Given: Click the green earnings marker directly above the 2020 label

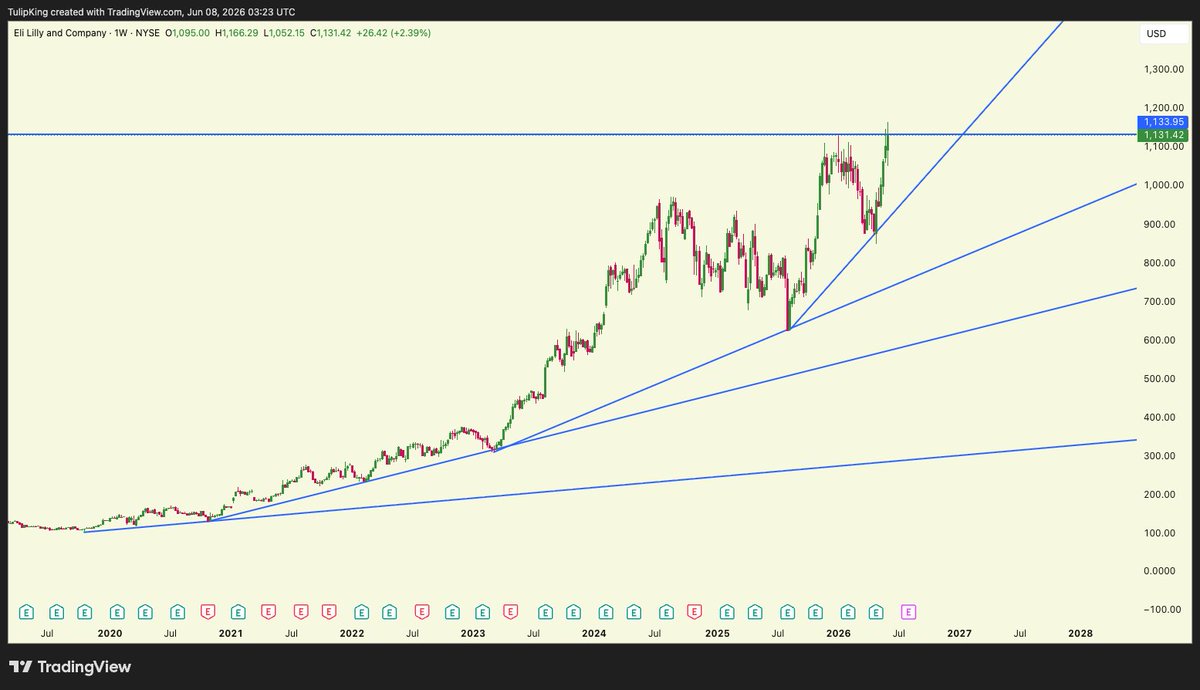Looking at the screenshot, I should [117, 611].
